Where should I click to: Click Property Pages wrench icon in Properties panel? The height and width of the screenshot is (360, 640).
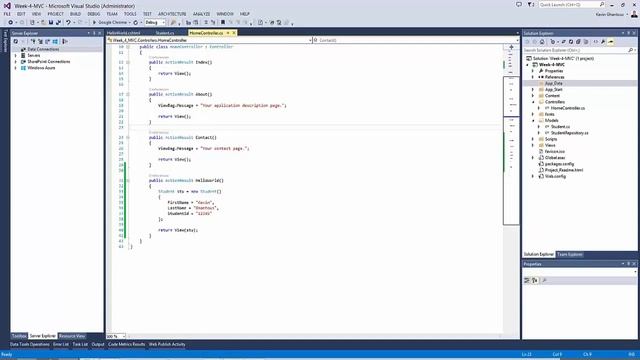pos(544,280)
